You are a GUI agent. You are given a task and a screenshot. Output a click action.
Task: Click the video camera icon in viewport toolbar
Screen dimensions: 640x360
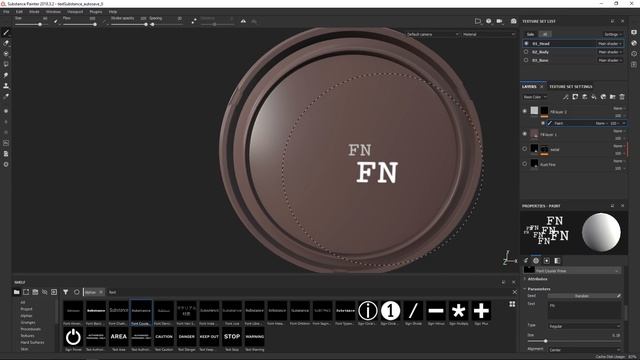click(499, 21)
